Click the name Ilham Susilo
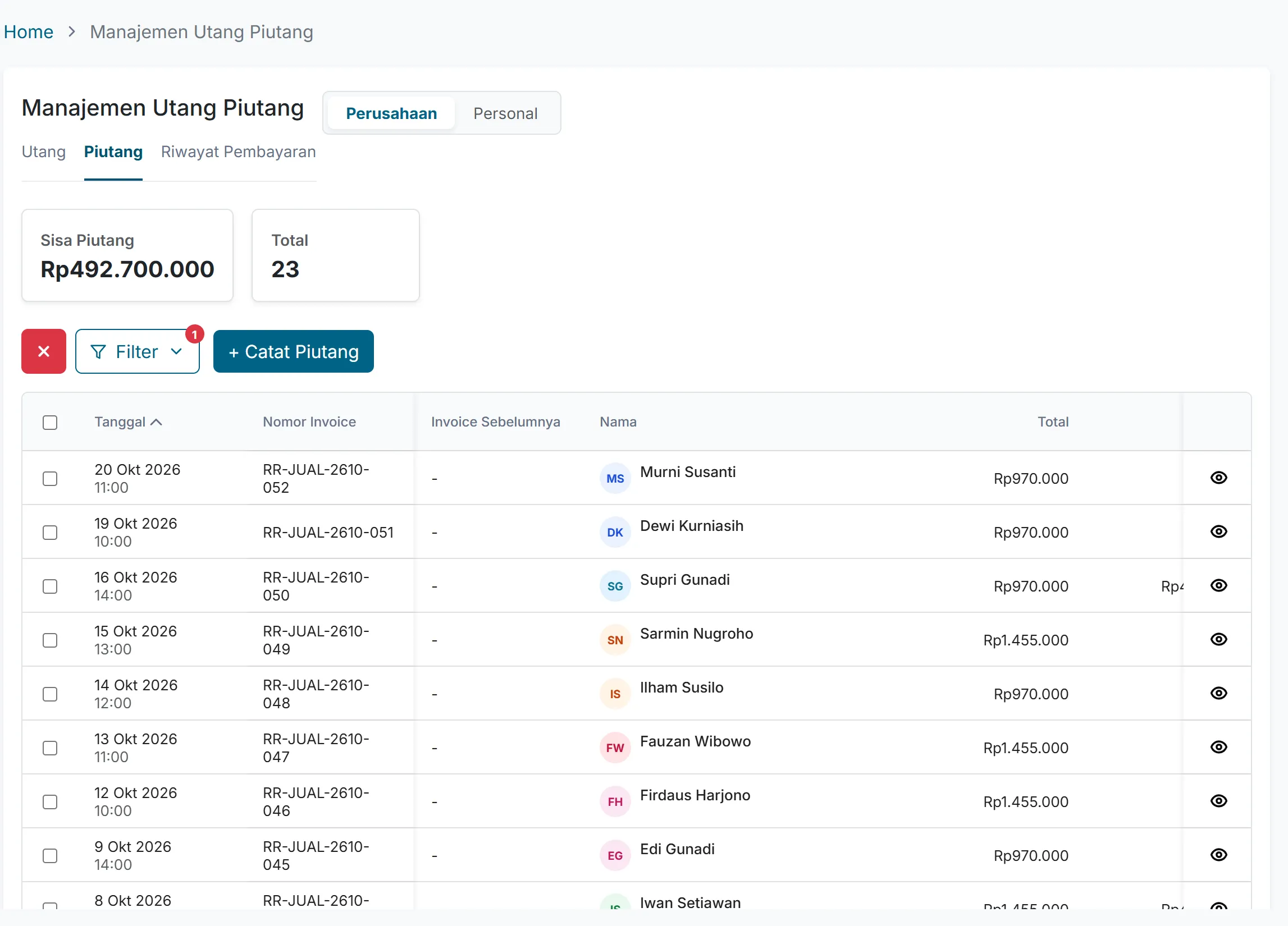Image resolution: width=1288 pixels, height=926 pixels. [x=682, y=687]
